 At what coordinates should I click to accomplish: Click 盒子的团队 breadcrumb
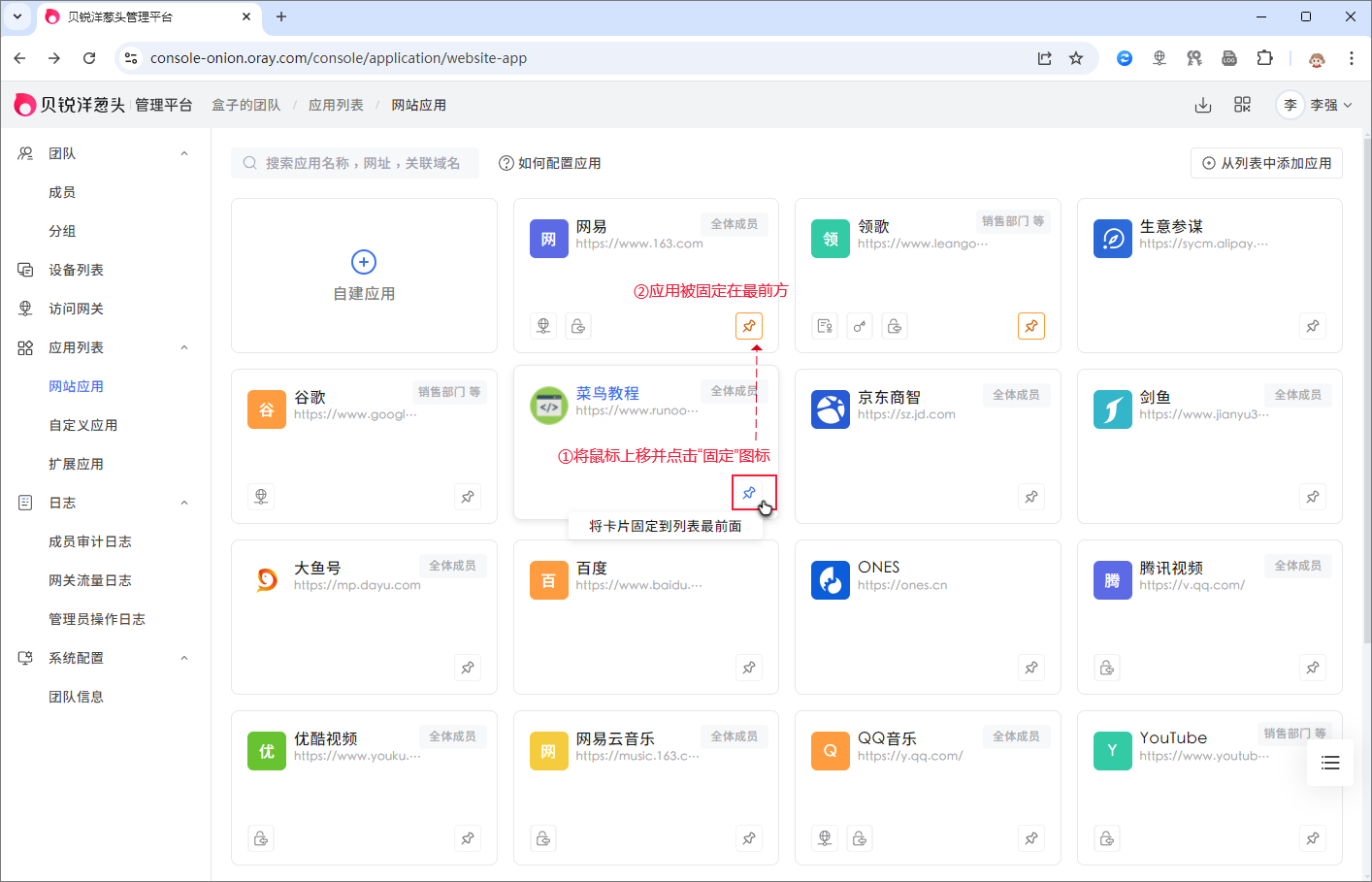click(x=246, y=105)
